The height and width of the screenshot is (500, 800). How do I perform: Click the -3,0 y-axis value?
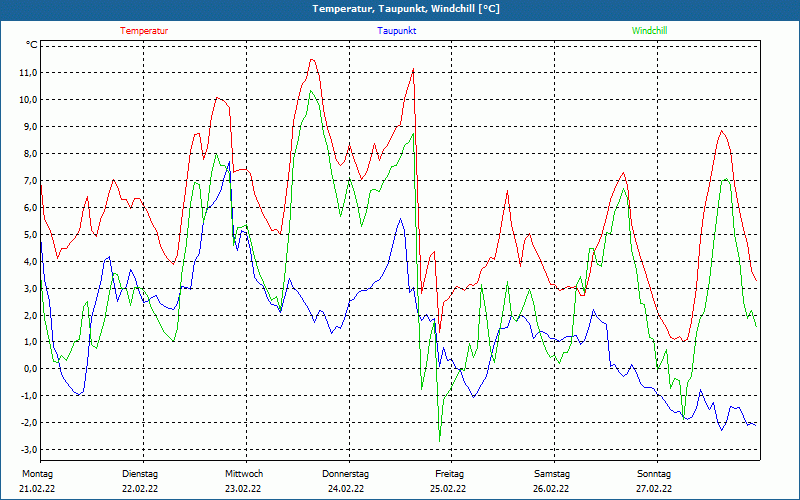point(28,450)
